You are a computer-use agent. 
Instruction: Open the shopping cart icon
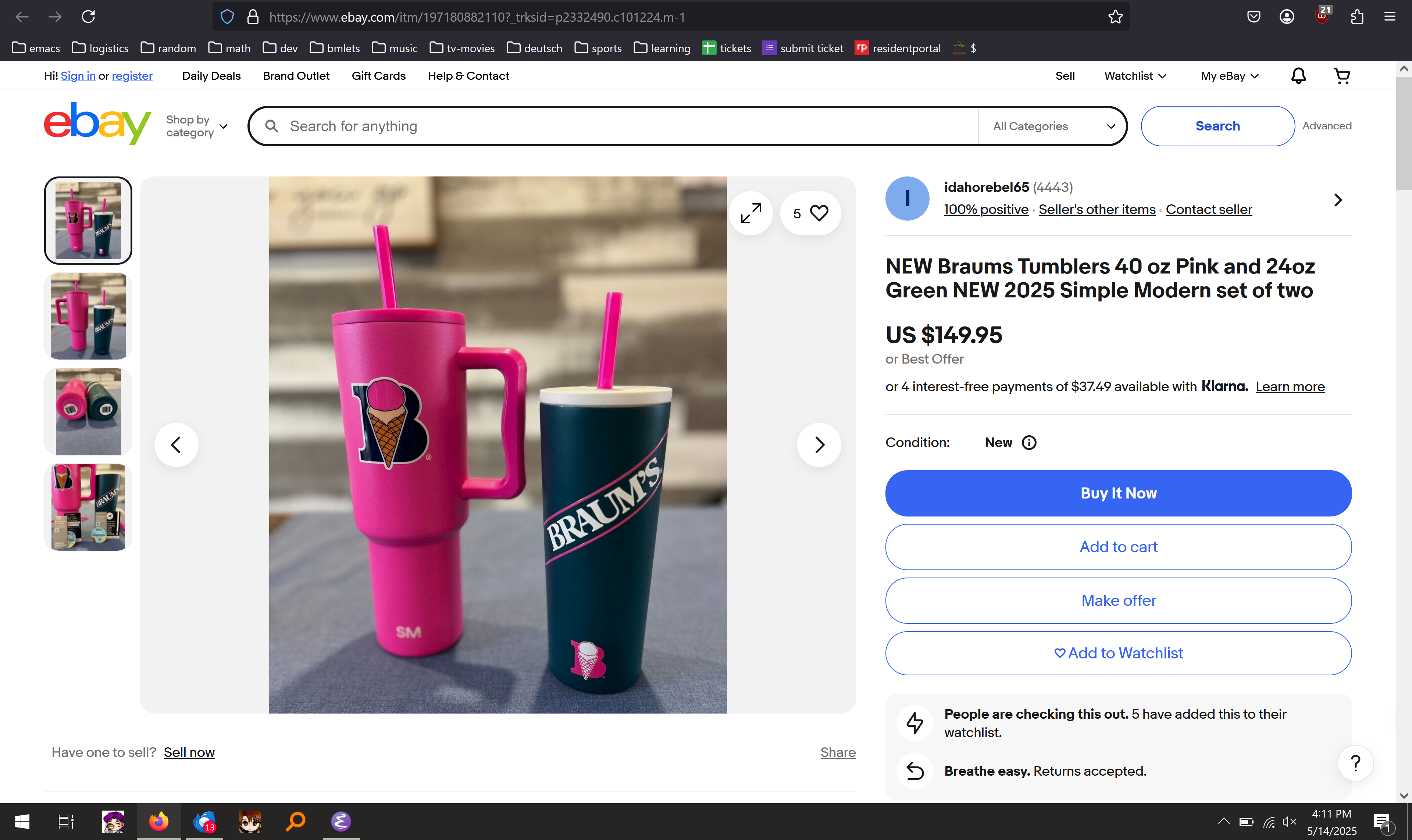1342,76
